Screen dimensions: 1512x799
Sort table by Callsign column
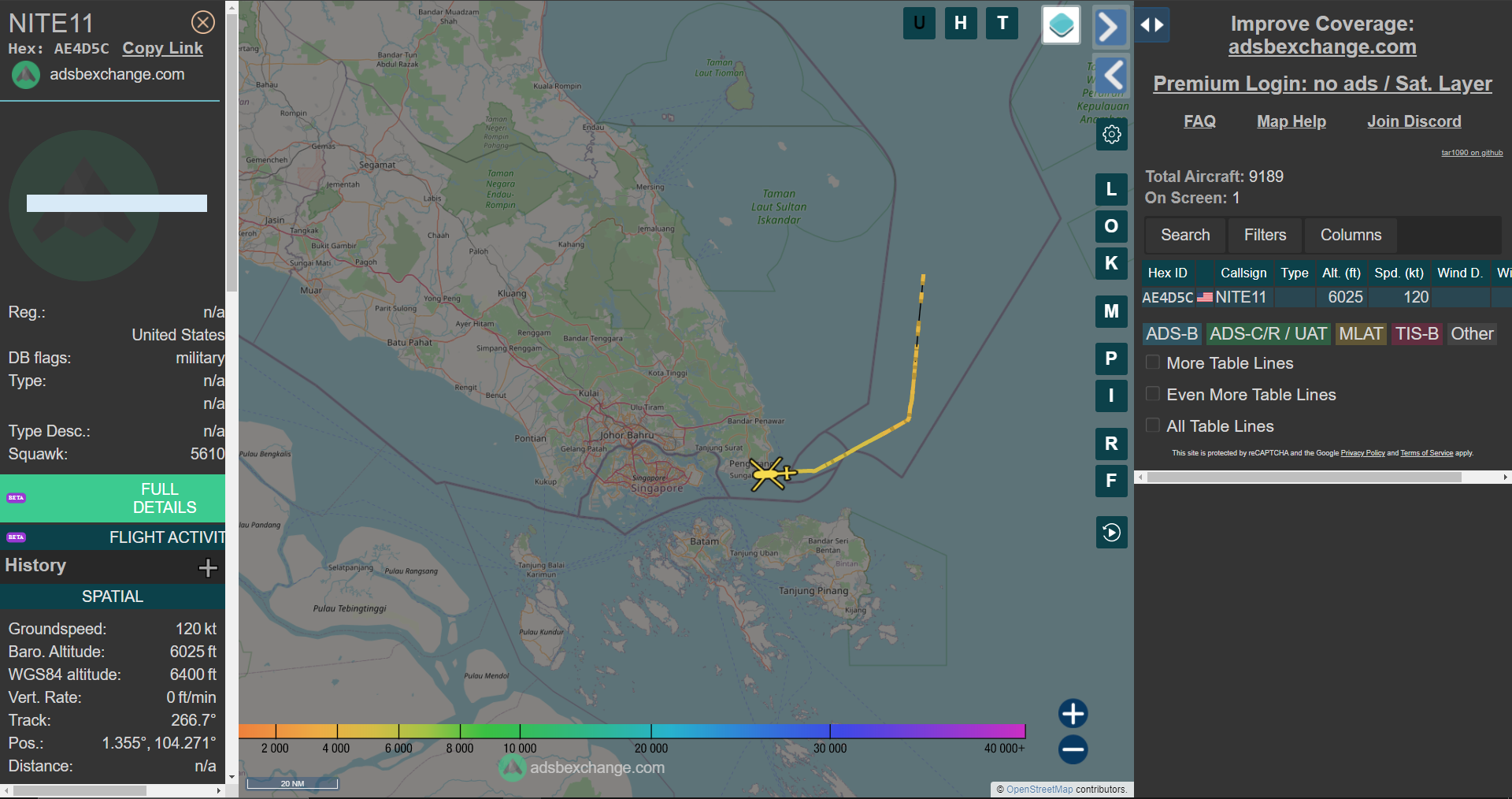coord(1243,273)
